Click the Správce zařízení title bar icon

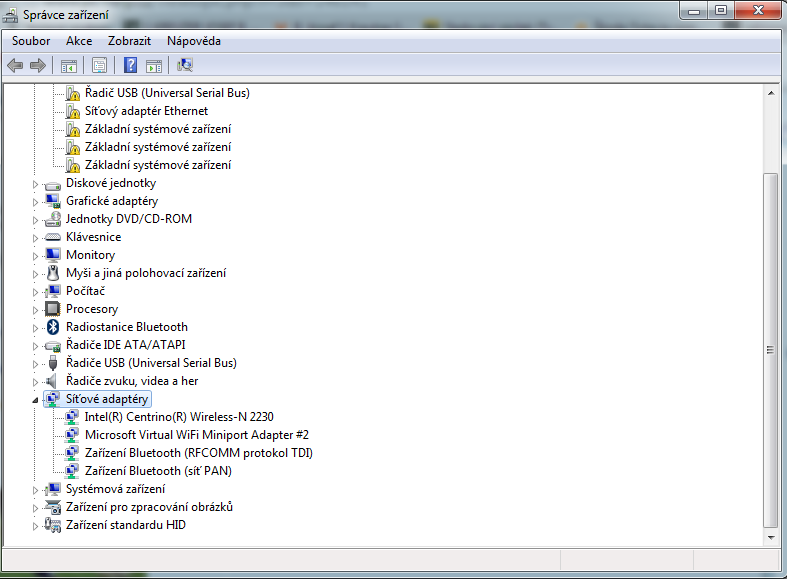(10, 15)
